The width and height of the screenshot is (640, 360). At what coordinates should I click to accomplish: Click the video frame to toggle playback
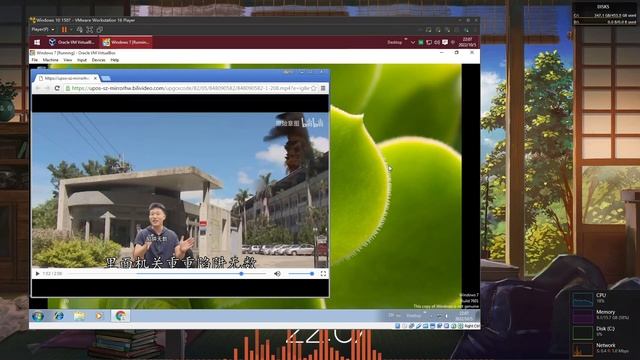(x=180, y=190)
